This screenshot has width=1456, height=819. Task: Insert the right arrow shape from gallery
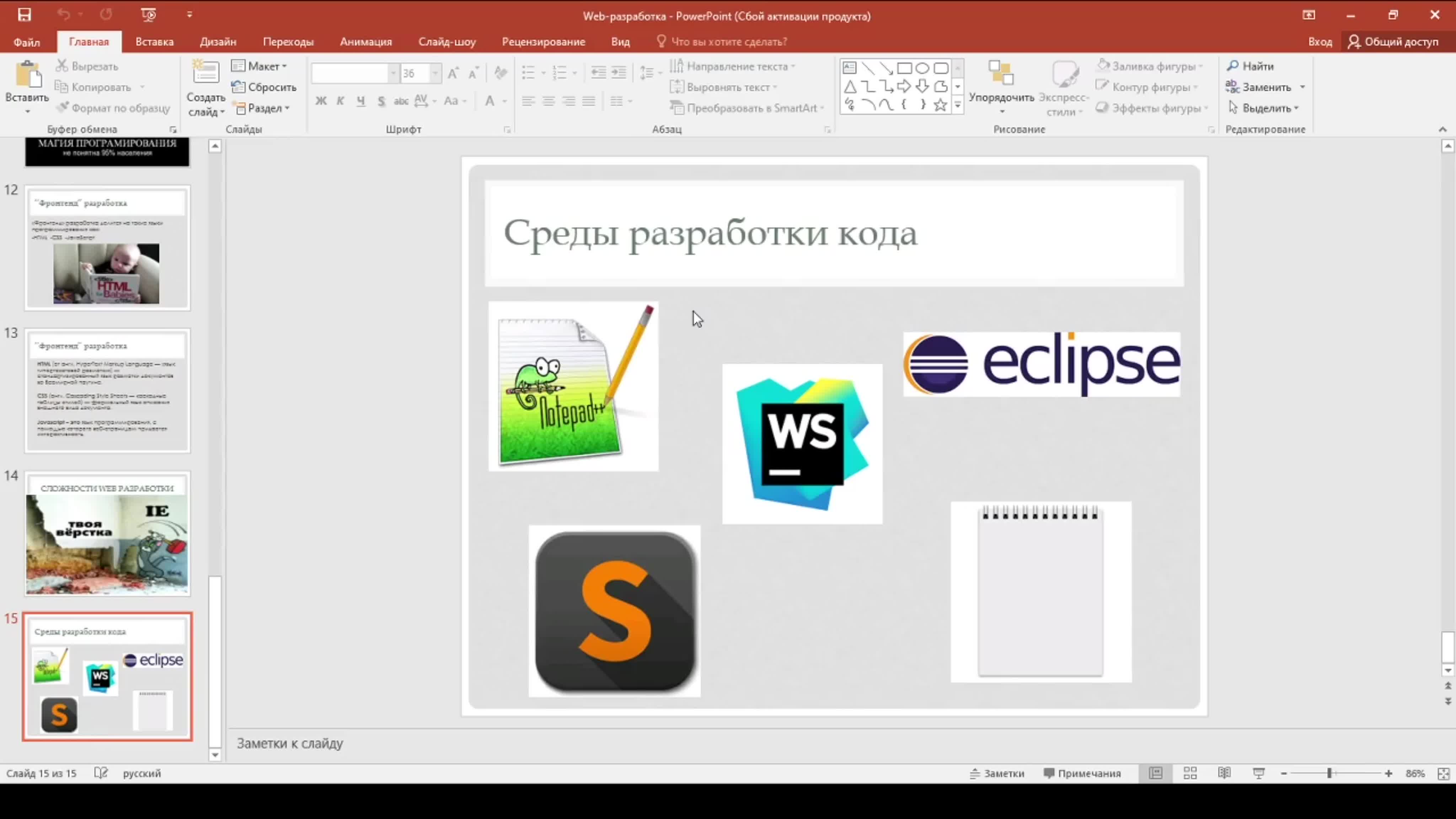(904, 86)
